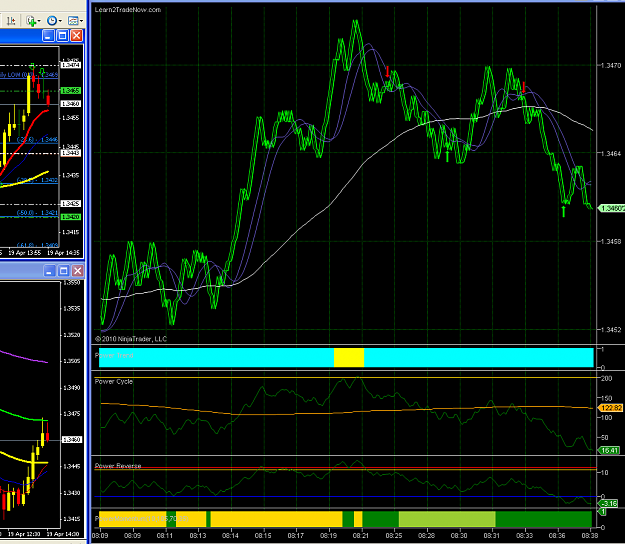The image size is (625, 544).
Task: Expand the Templates dropdown arrow
Action: 81,21
